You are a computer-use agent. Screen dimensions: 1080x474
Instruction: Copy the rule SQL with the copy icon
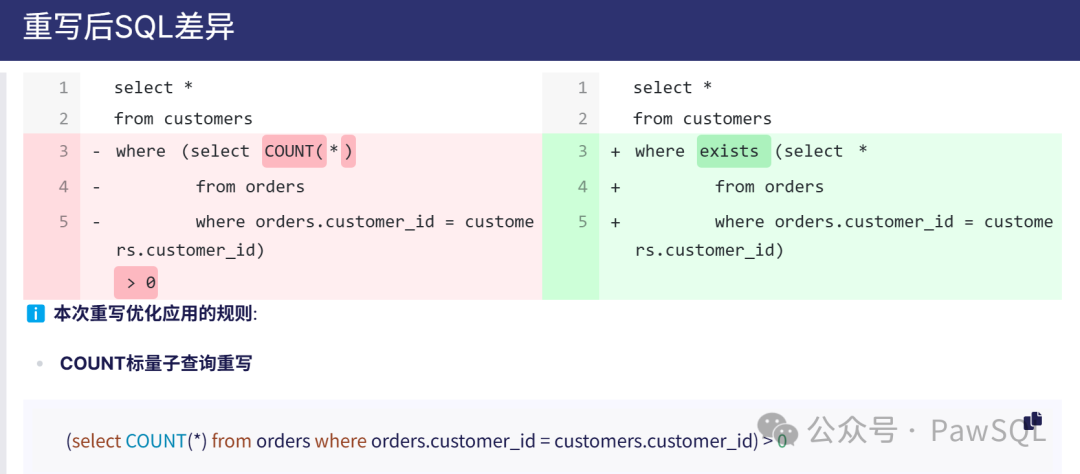pyautogui.click(x=1033, y=421)
